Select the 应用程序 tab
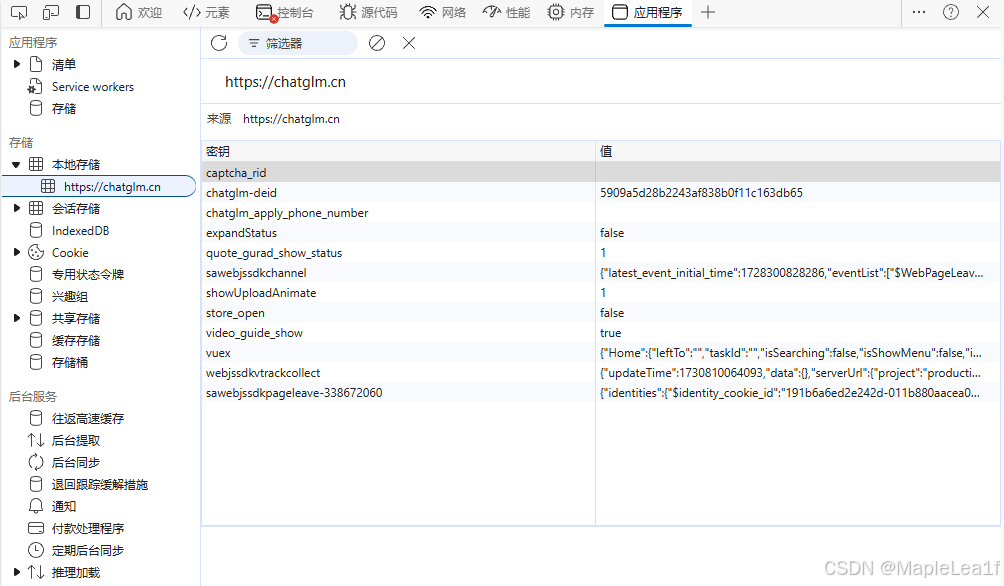Viewport: 1004px width, 586px height. point(647,12)
